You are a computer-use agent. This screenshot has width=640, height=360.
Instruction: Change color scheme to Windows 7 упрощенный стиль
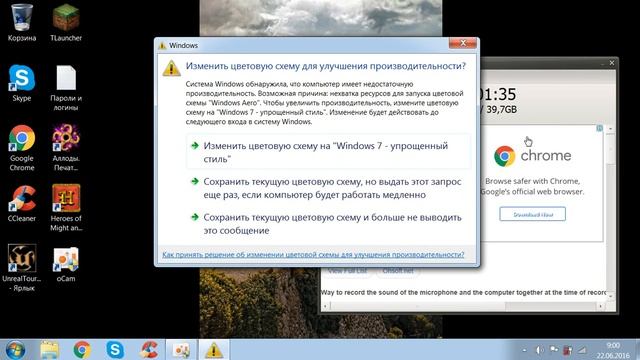(329, 152)
